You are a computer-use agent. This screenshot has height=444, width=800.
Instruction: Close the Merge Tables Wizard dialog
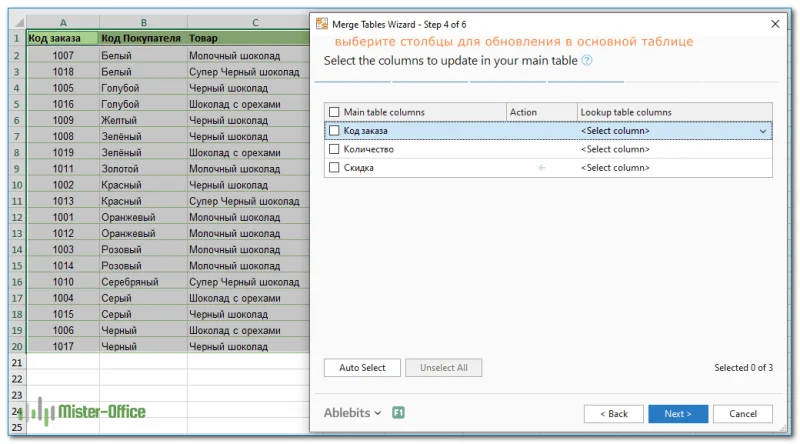click(x=774, y=23)
